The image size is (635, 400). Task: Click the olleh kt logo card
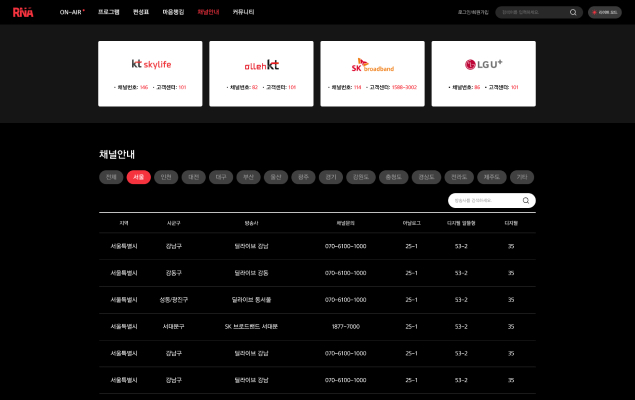tap(262, 73)
